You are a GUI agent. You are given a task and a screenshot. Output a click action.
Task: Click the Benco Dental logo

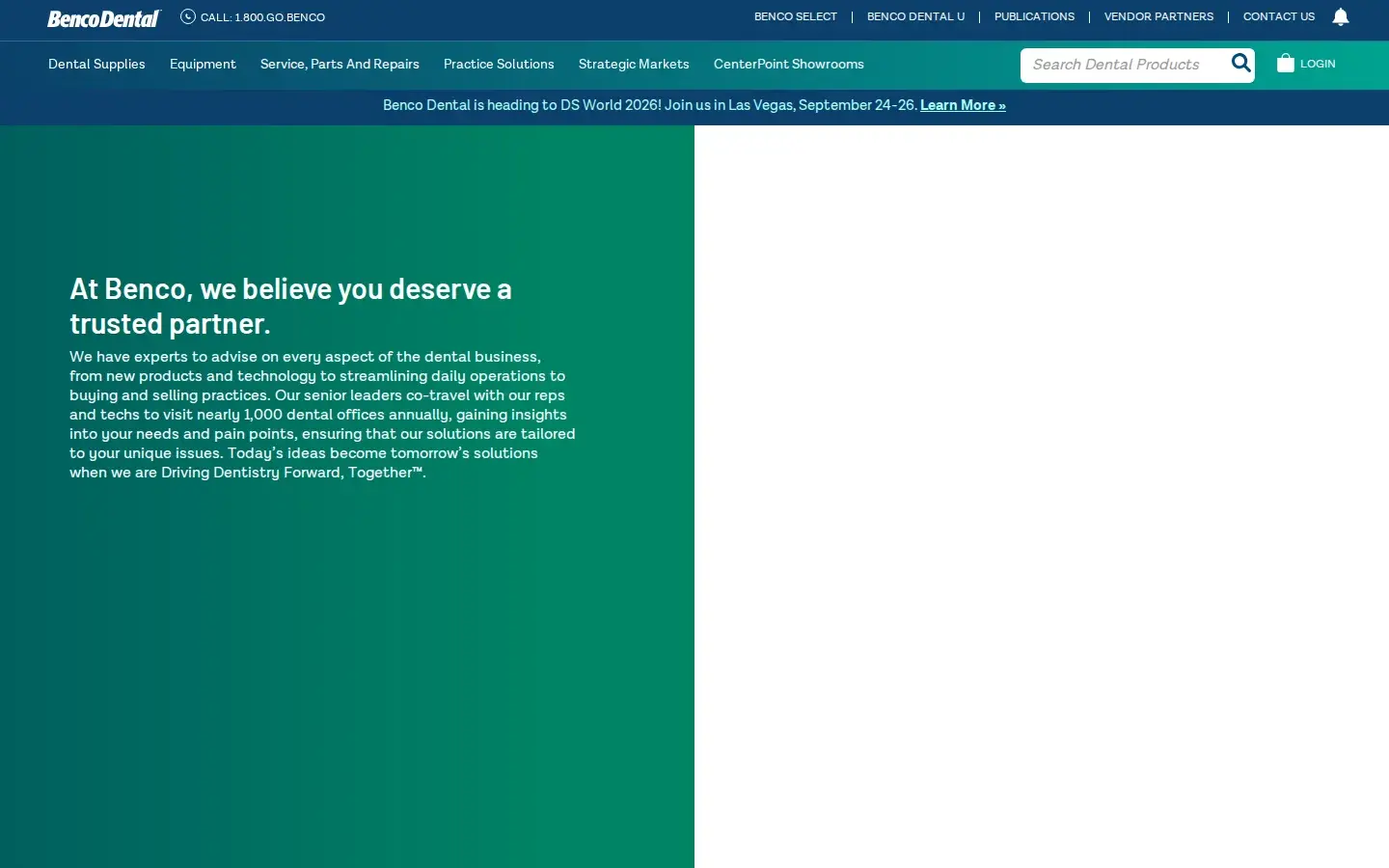103,18
